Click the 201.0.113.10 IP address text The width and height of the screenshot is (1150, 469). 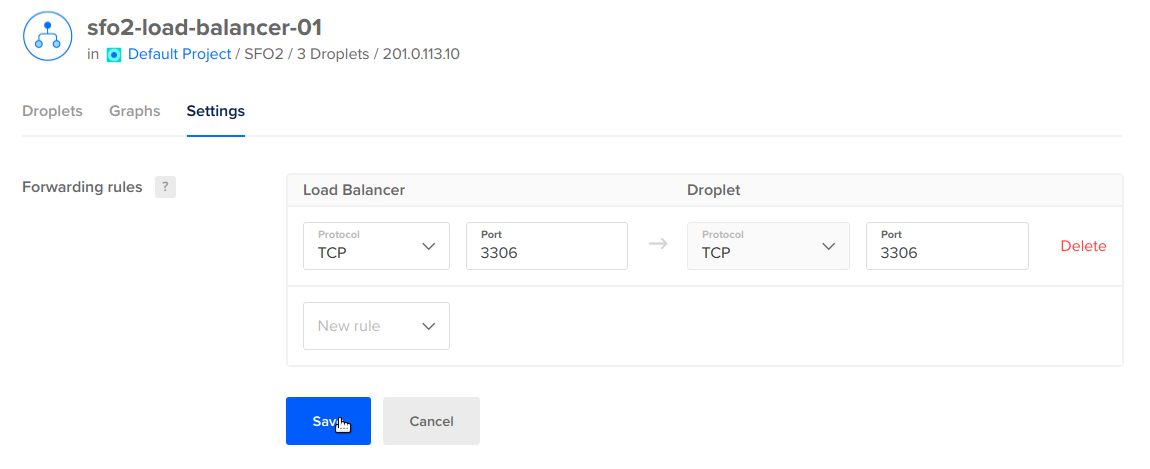point(421,54)
